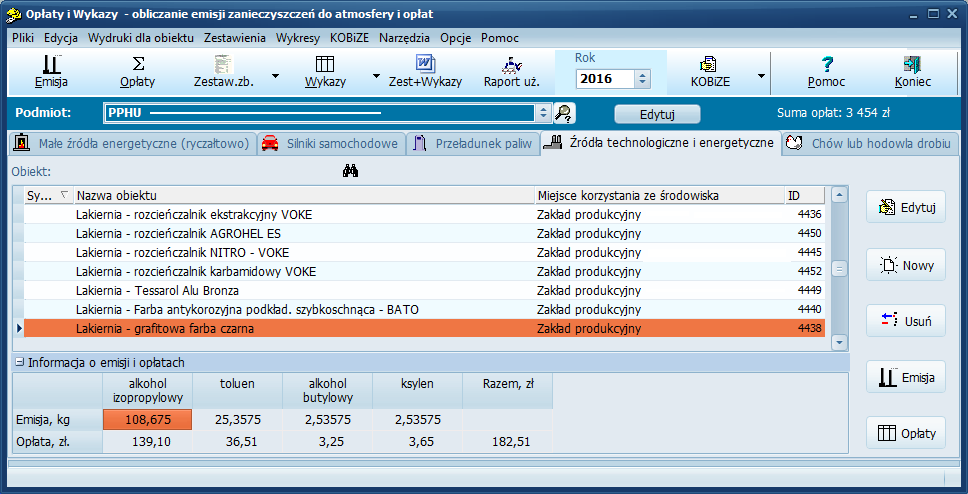968x494 pixels.
Task: Open the Wykazy table toolbar tool
Action: point(325,72)
